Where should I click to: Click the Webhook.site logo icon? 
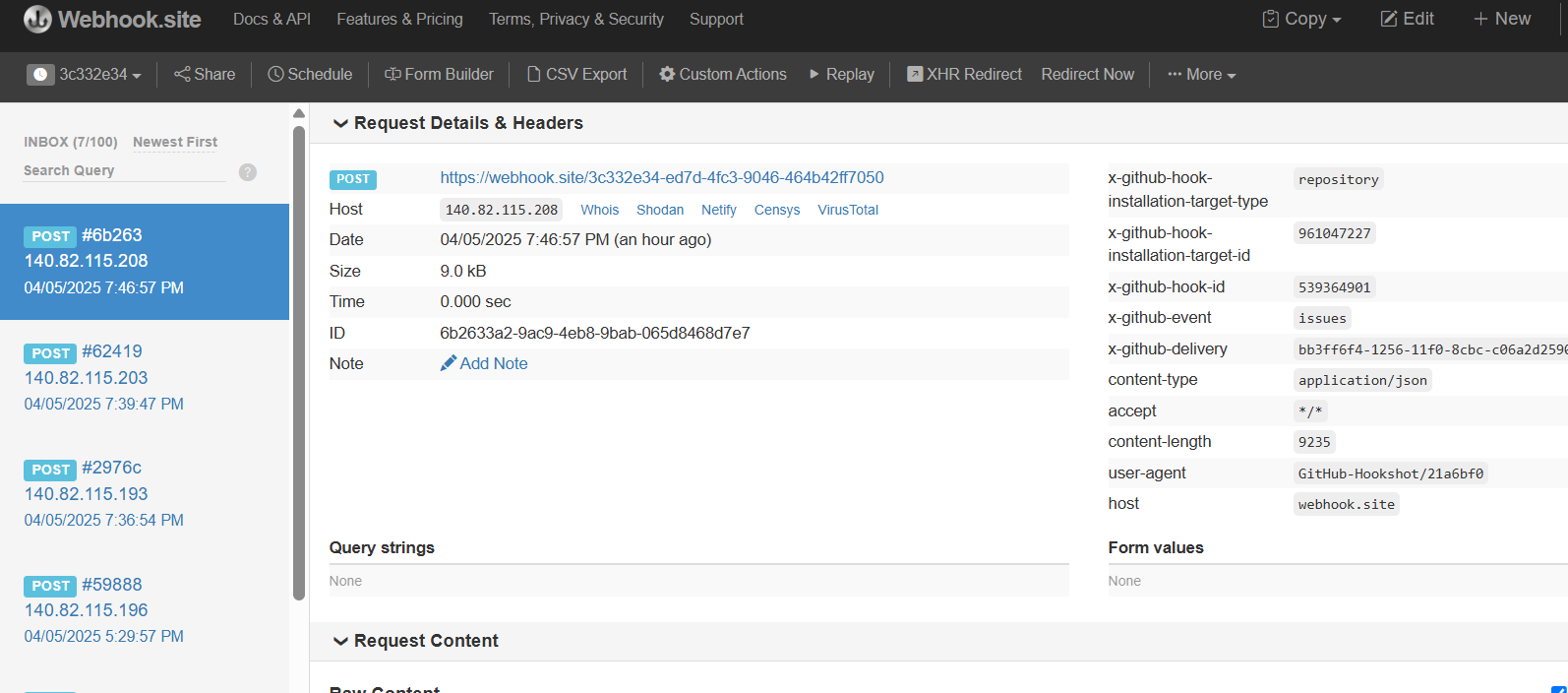[37, 20]
